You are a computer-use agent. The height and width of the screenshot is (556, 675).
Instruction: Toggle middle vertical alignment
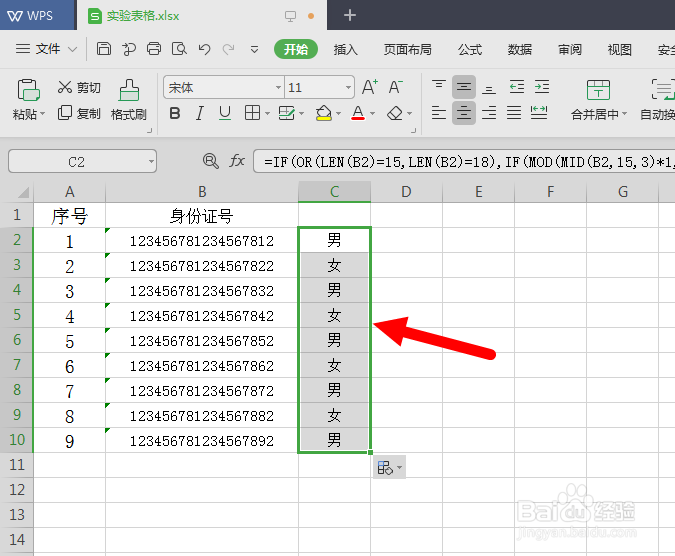(464, 87)
